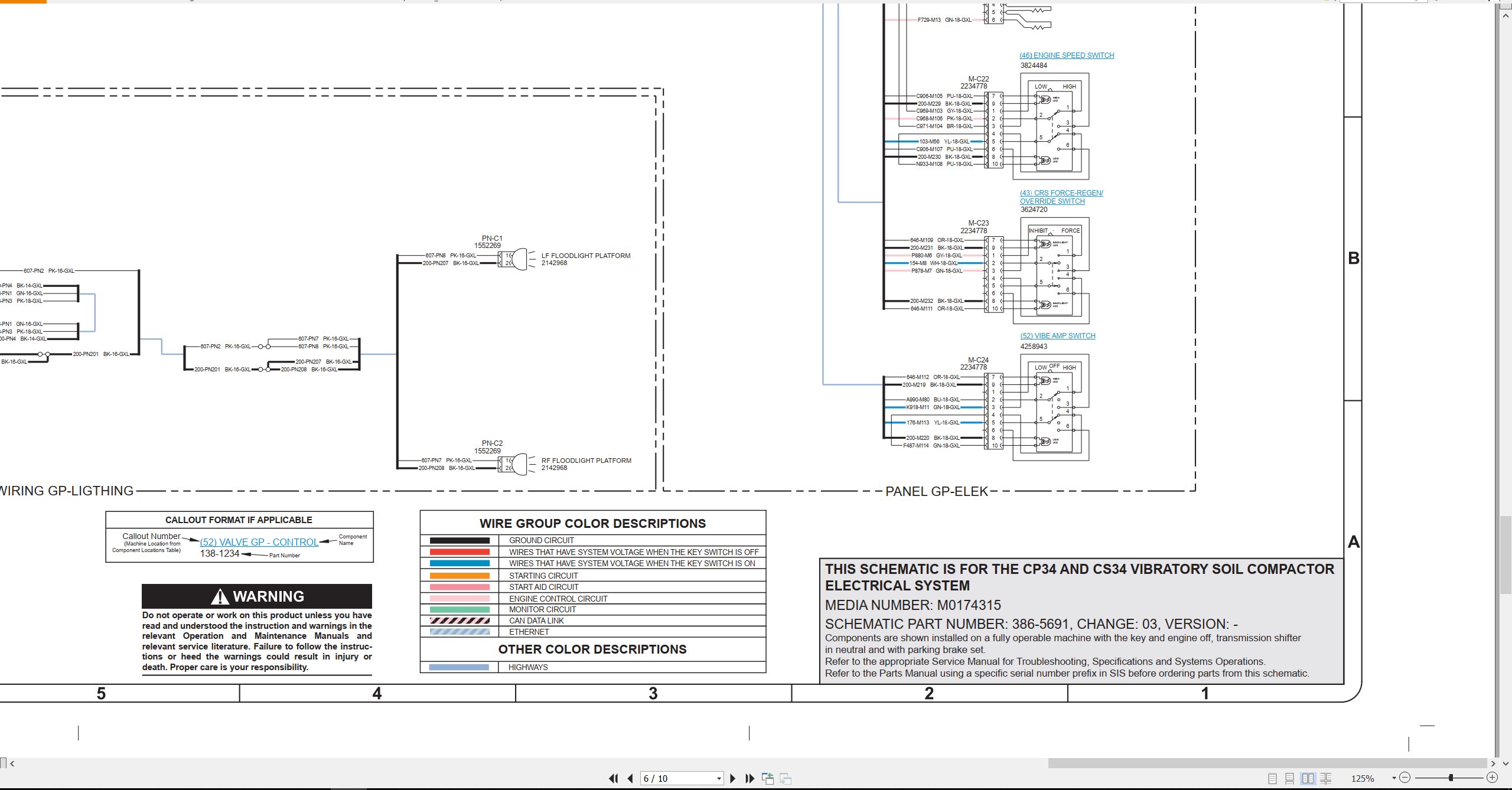This screenshot has height=790, width=1512.
Task: Click the M-C24 connector label
Action: [978, 360]
